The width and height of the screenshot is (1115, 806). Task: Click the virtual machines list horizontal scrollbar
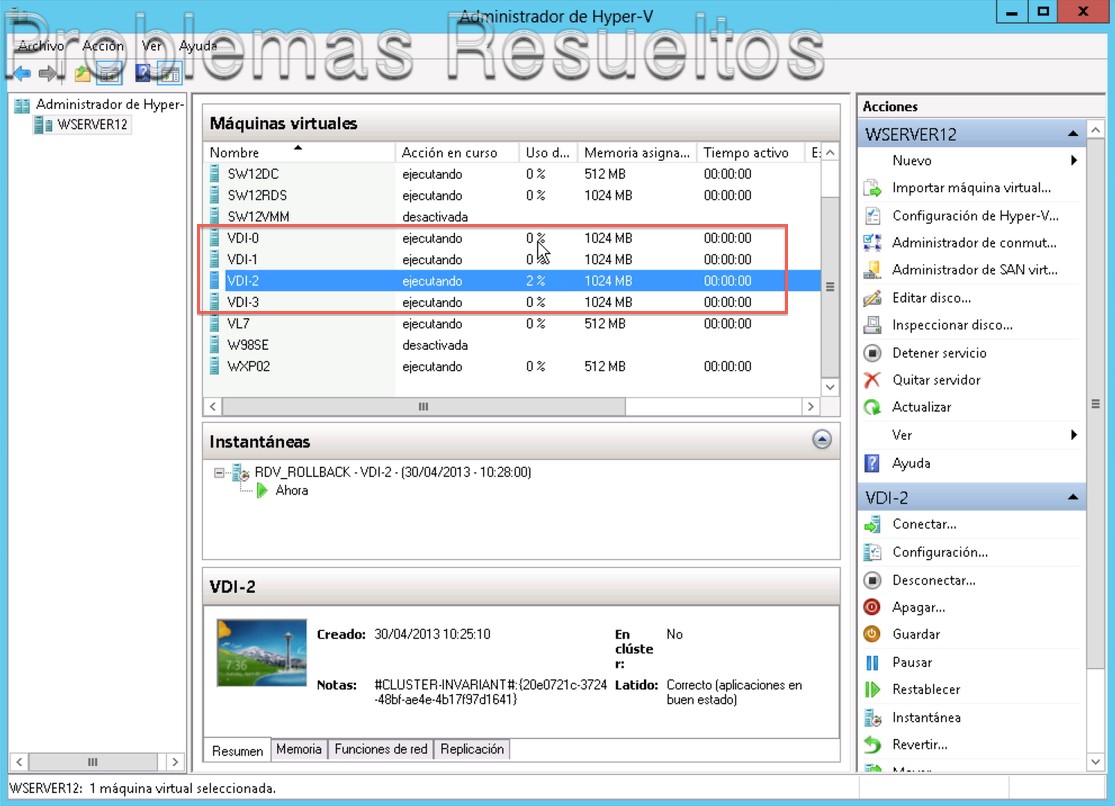coord(424,407)
